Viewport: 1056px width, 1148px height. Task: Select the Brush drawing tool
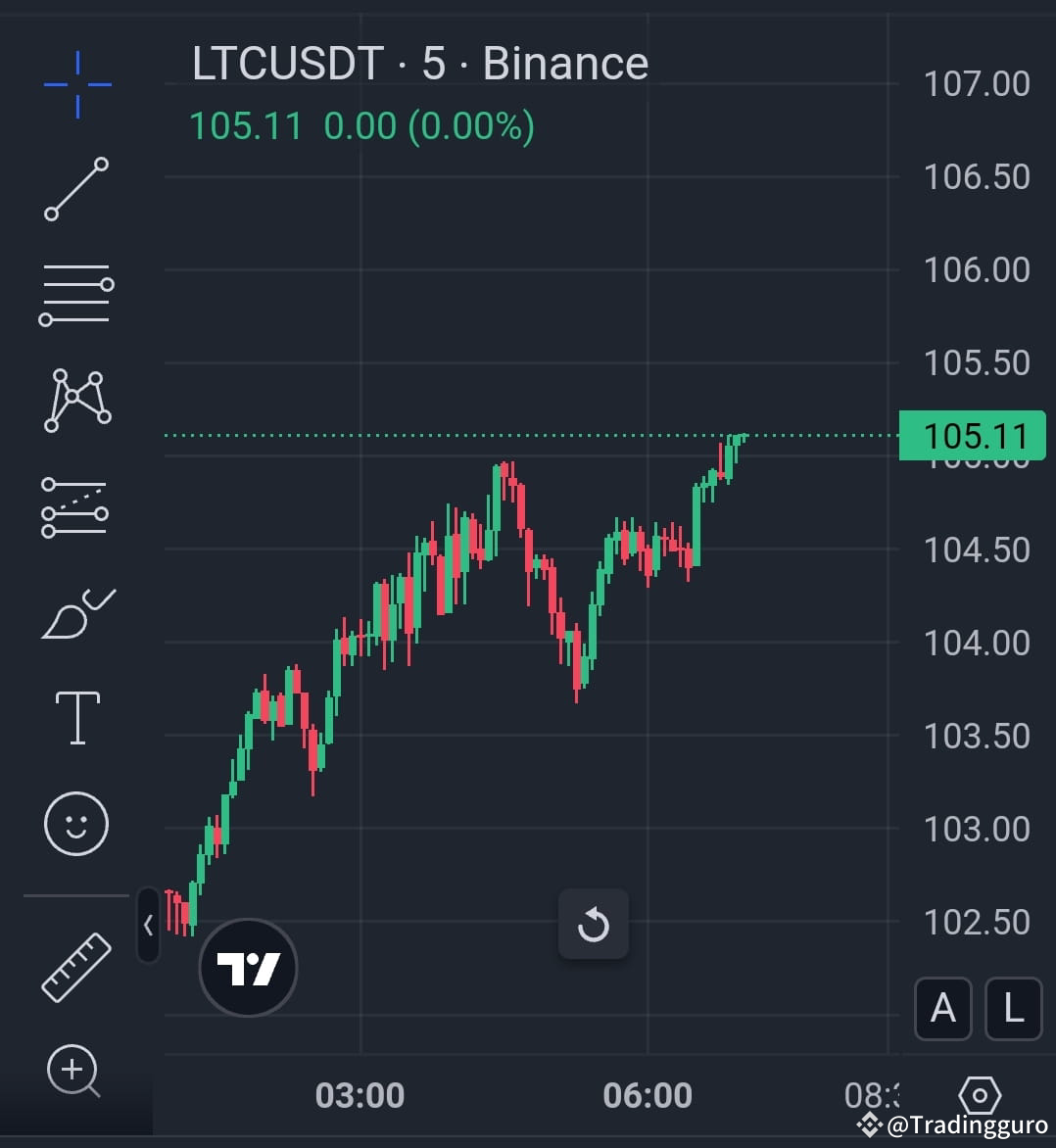[76, 612]
